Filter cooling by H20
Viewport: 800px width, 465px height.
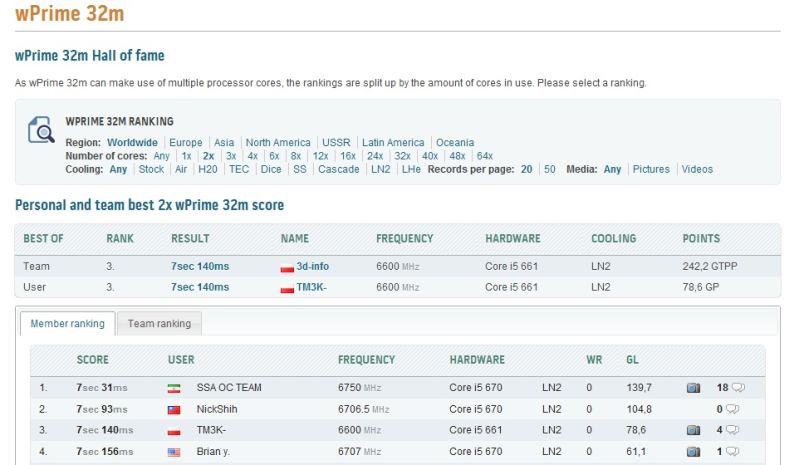coord(208,169)
